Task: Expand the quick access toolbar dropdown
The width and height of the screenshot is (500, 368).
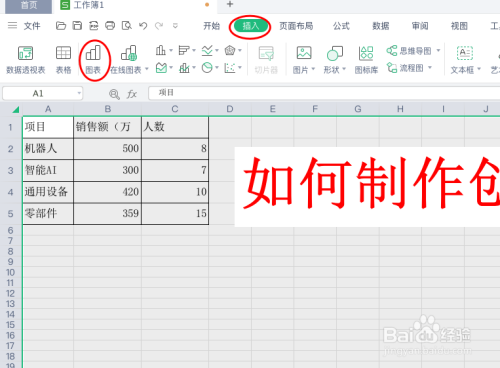Action: tap(175, 25)
